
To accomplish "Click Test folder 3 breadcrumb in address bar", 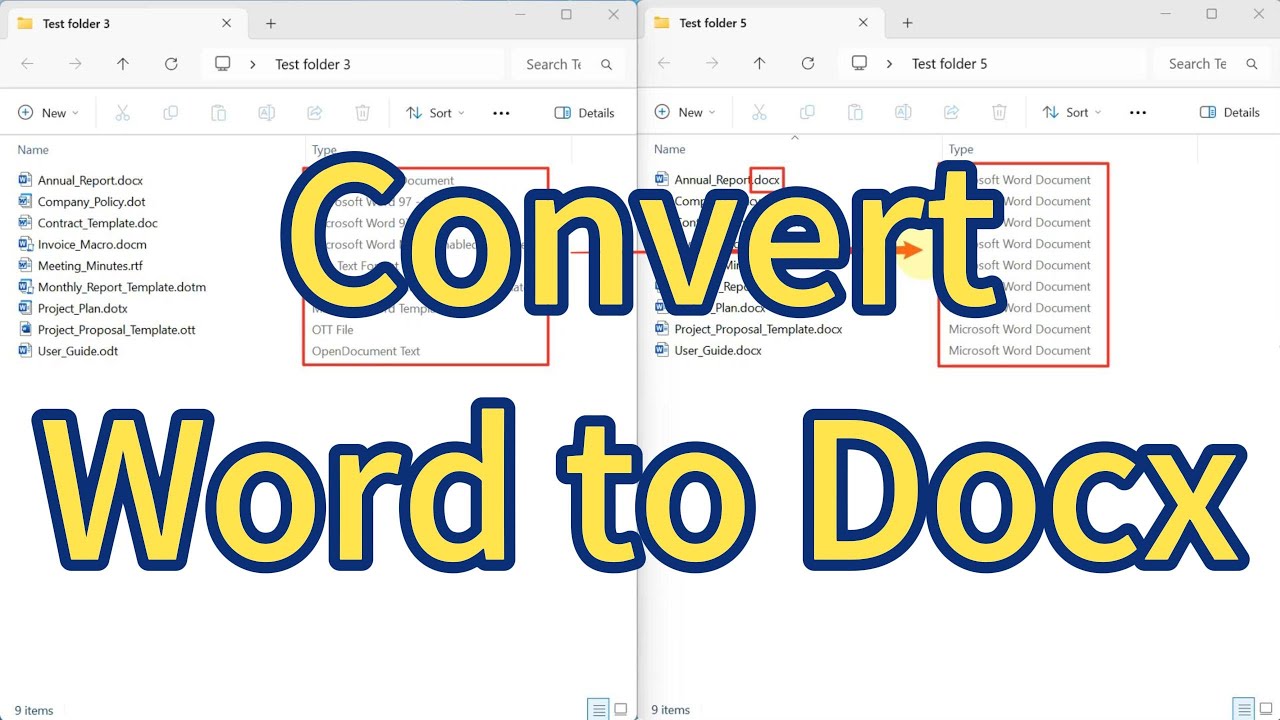I will pos(313,64).
